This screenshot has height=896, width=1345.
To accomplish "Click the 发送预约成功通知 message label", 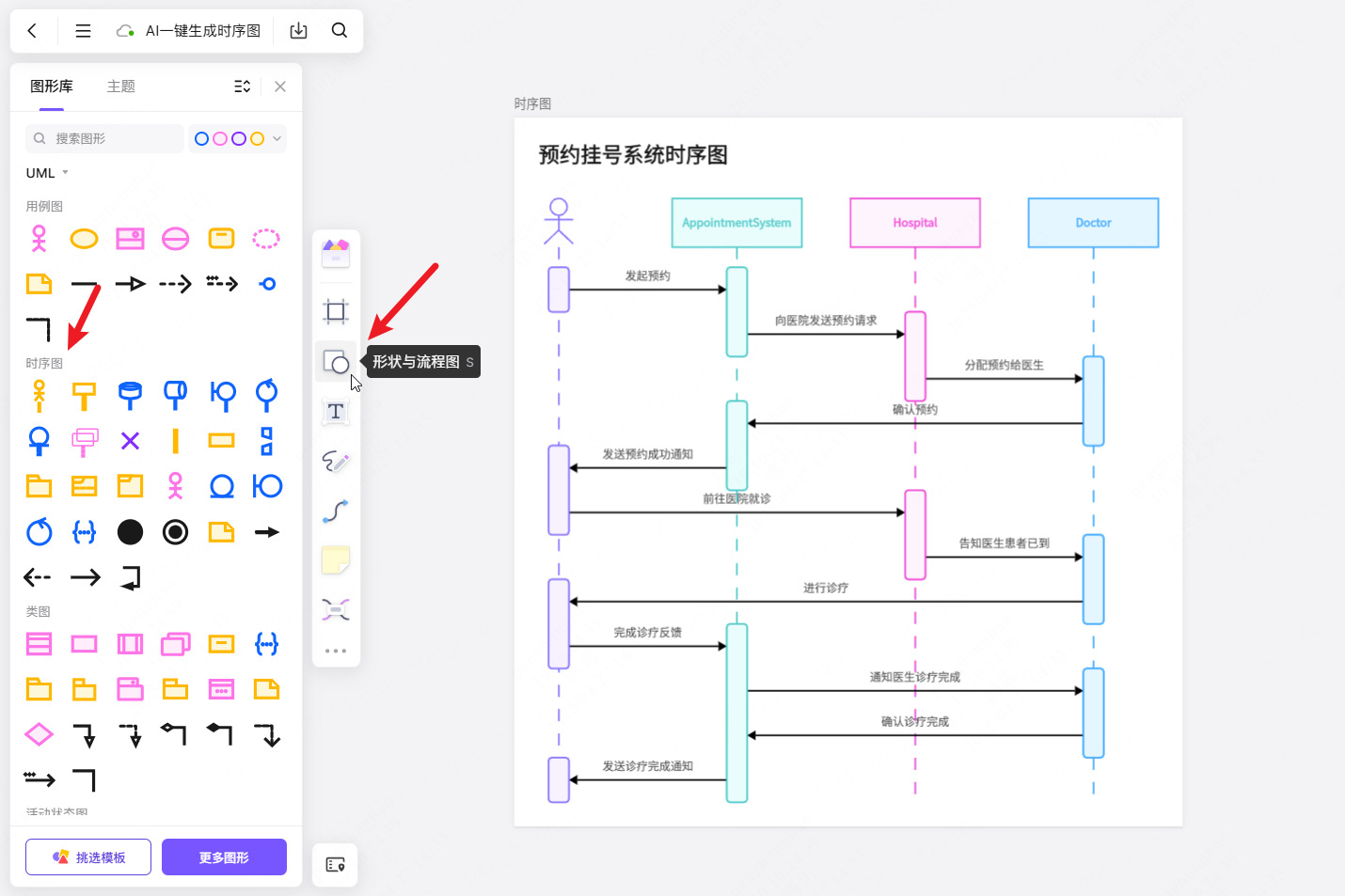I will (x=648, y=454).
